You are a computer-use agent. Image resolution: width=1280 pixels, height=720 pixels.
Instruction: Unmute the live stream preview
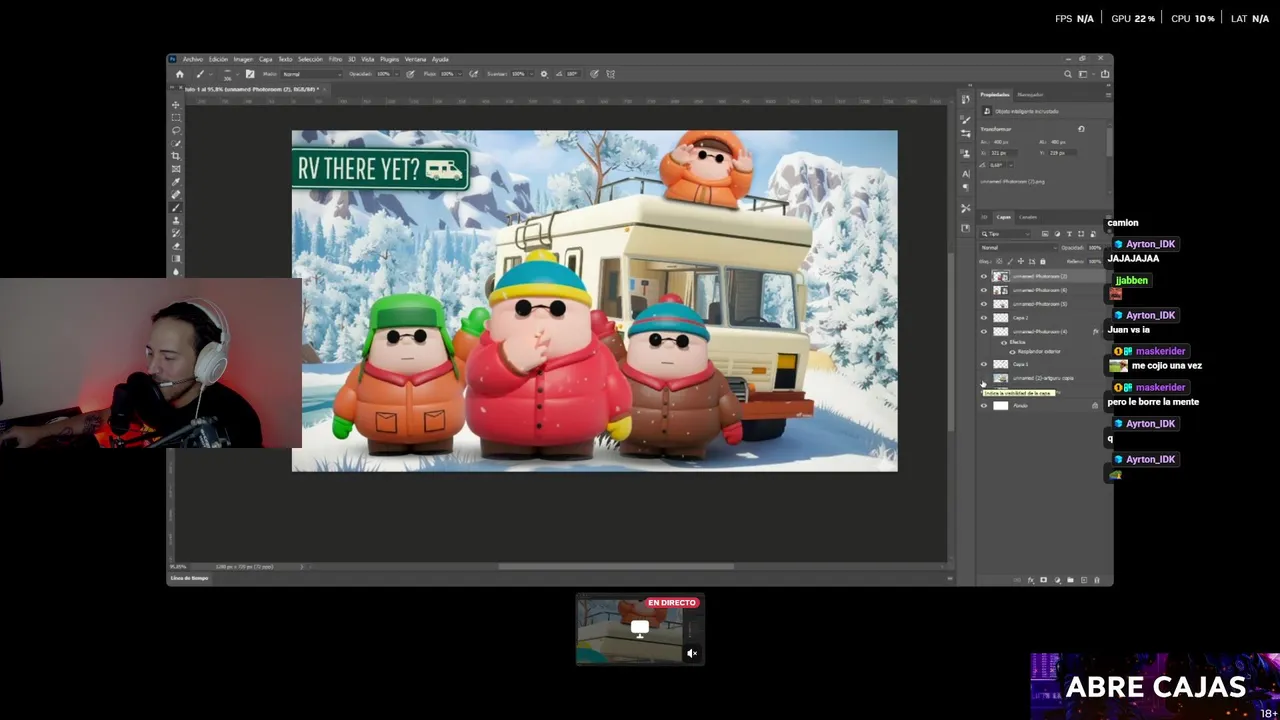[x=691, y=653]
